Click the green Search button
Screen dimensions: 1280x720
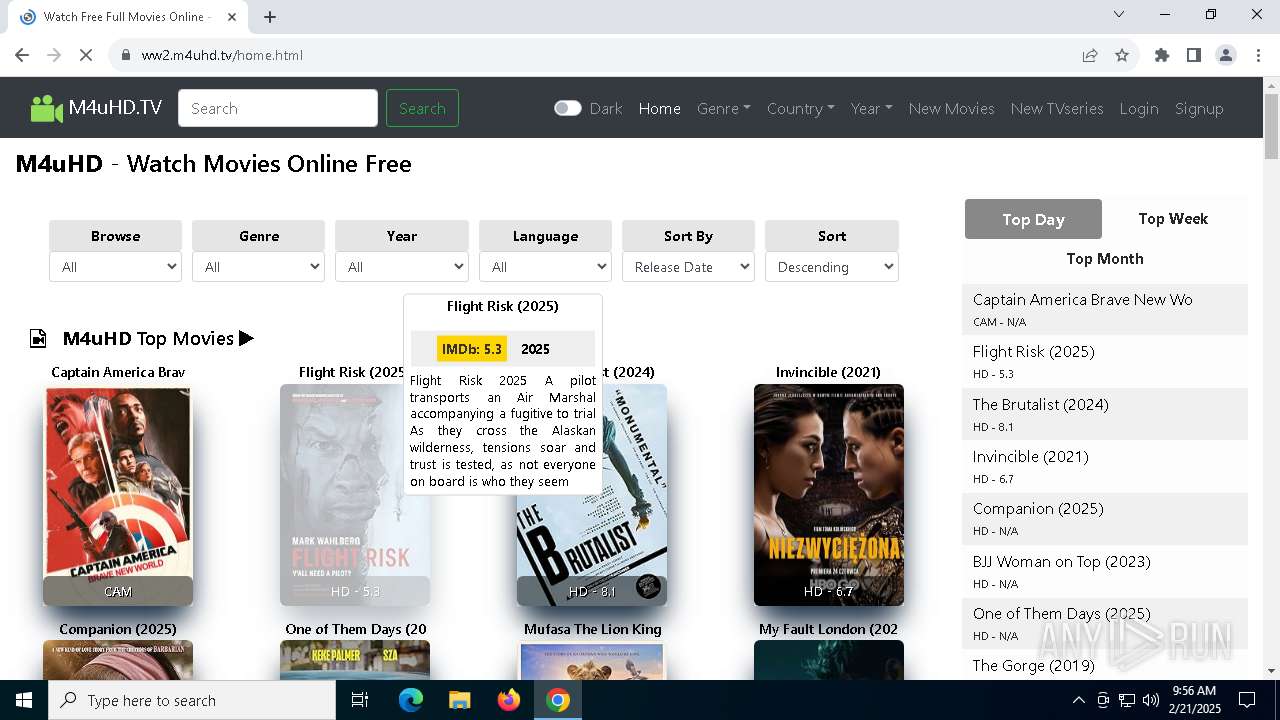click(x=422, y=108)
